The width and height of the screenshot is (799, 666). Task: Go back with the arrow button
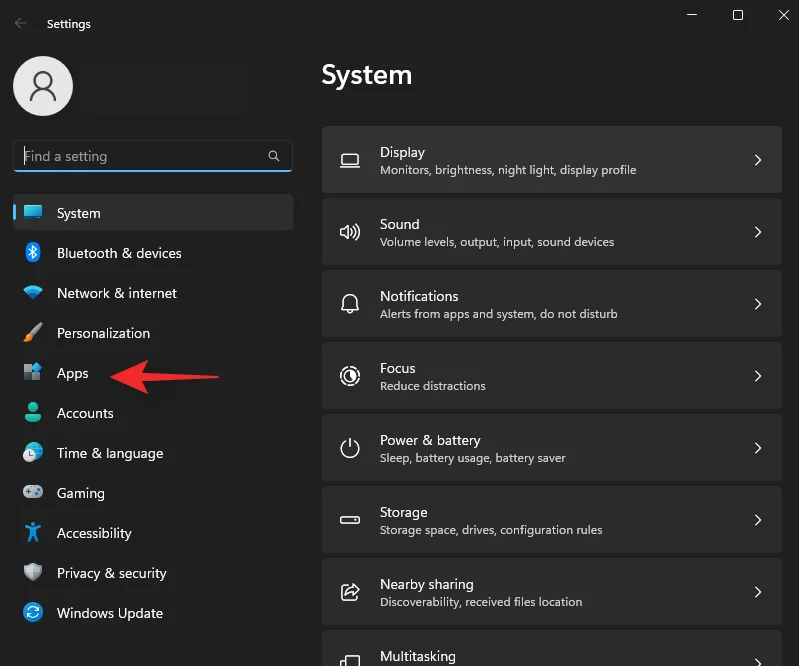click(20, 23)
